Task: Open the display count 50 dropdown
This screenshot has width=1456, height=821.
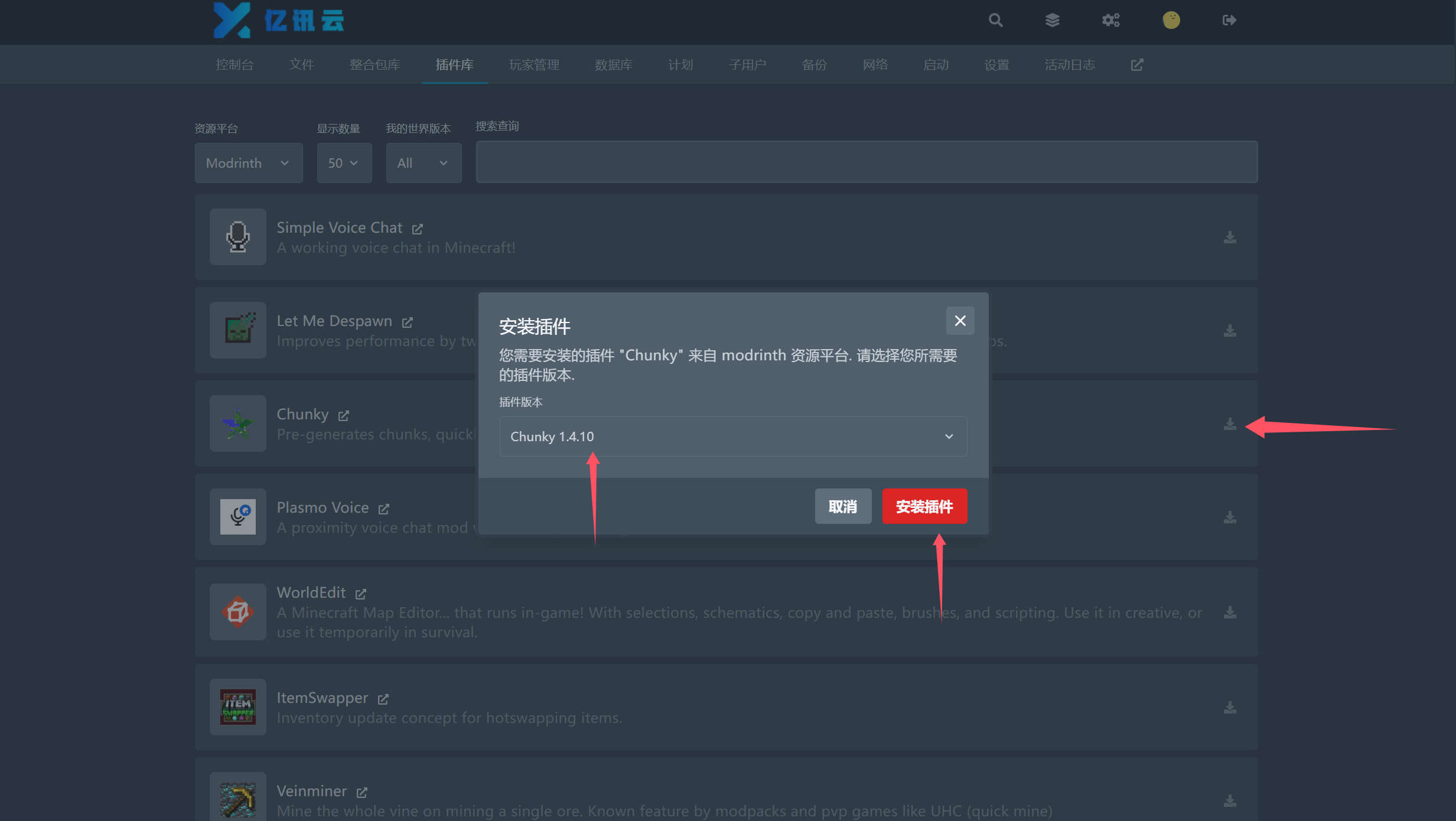Action: tap(344, 163)
